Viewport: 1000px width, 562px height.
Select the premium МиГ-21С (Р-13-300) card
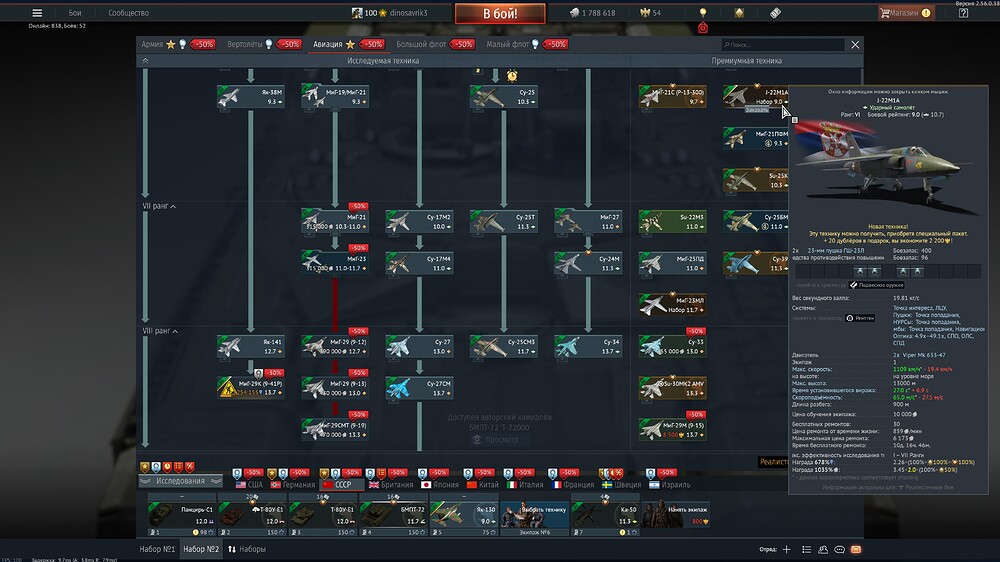tap(672, 96)
